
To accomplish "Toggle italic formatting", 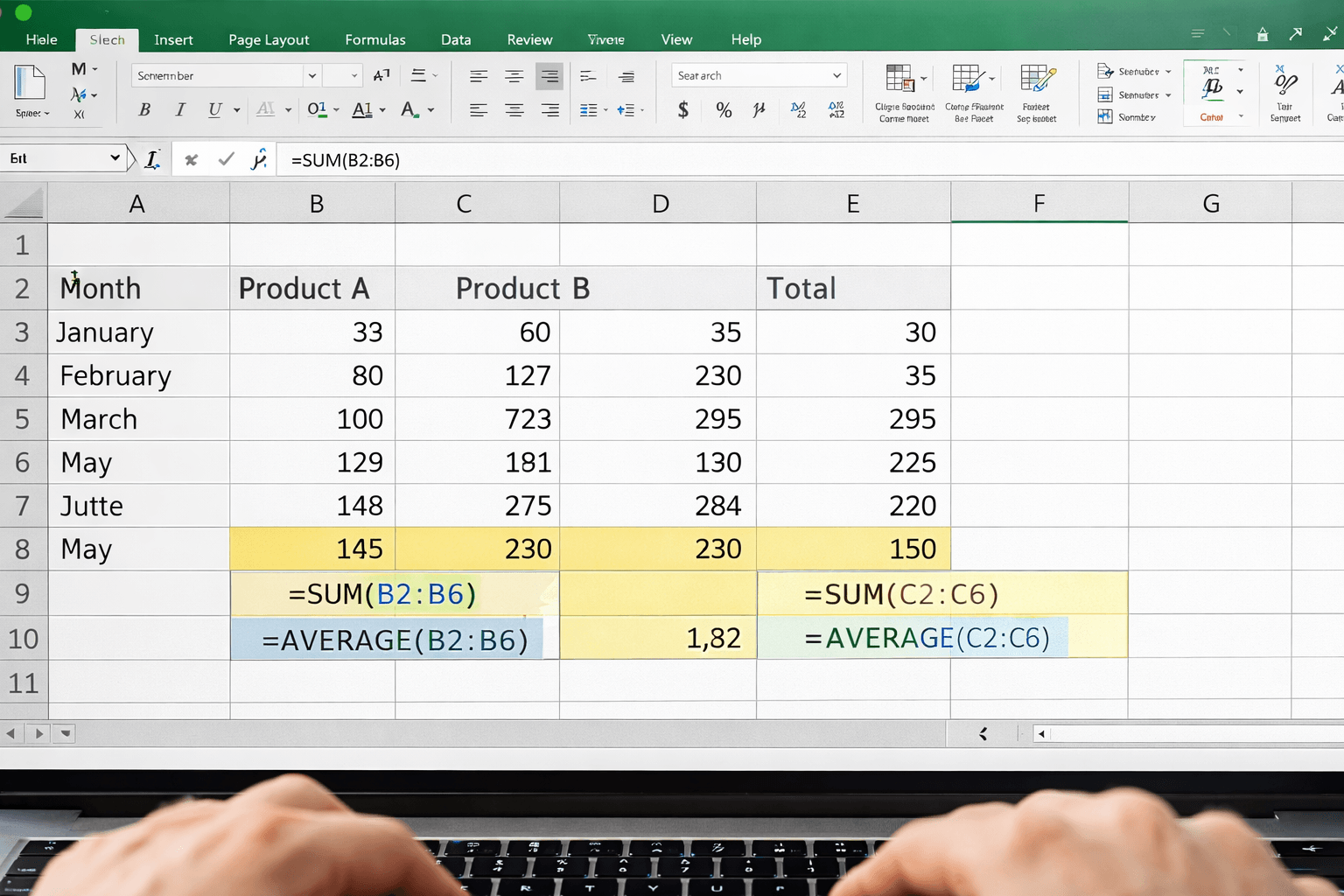I will 180,109.
